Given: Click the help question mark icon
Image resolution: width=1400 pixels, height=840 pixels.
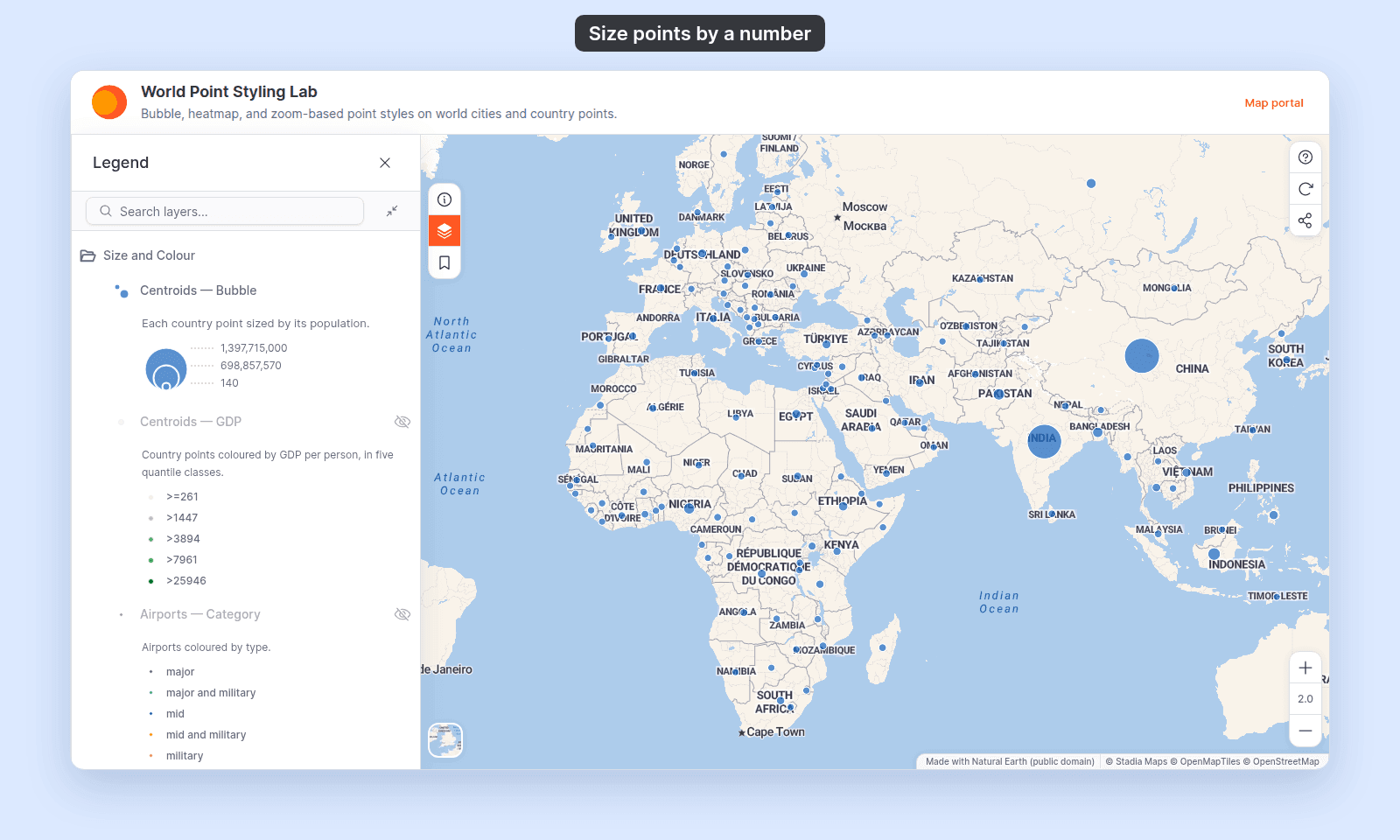Looking at the screenshot, I should (1305, 157).
